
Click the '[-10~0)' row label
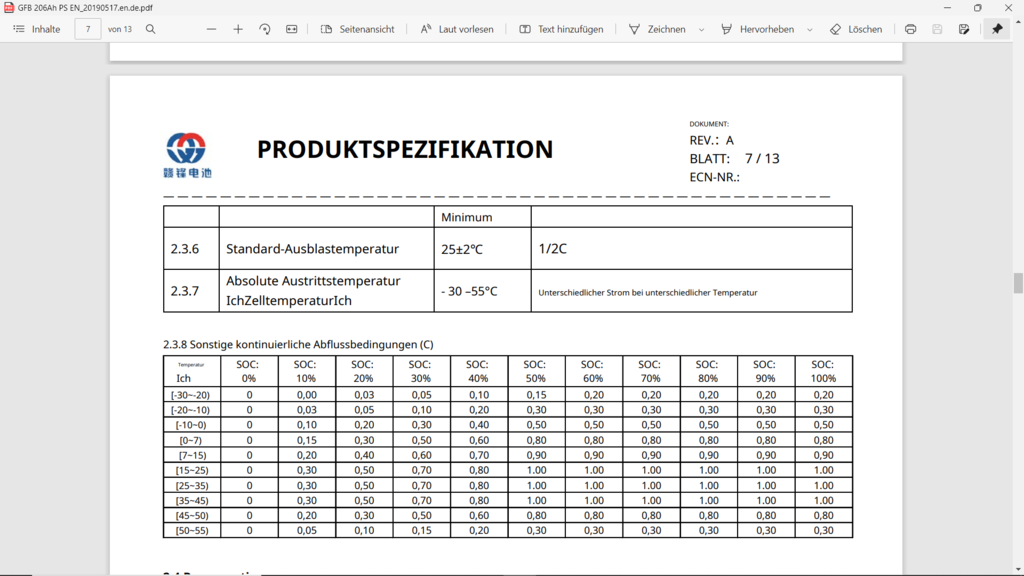(x=191, y=425)
